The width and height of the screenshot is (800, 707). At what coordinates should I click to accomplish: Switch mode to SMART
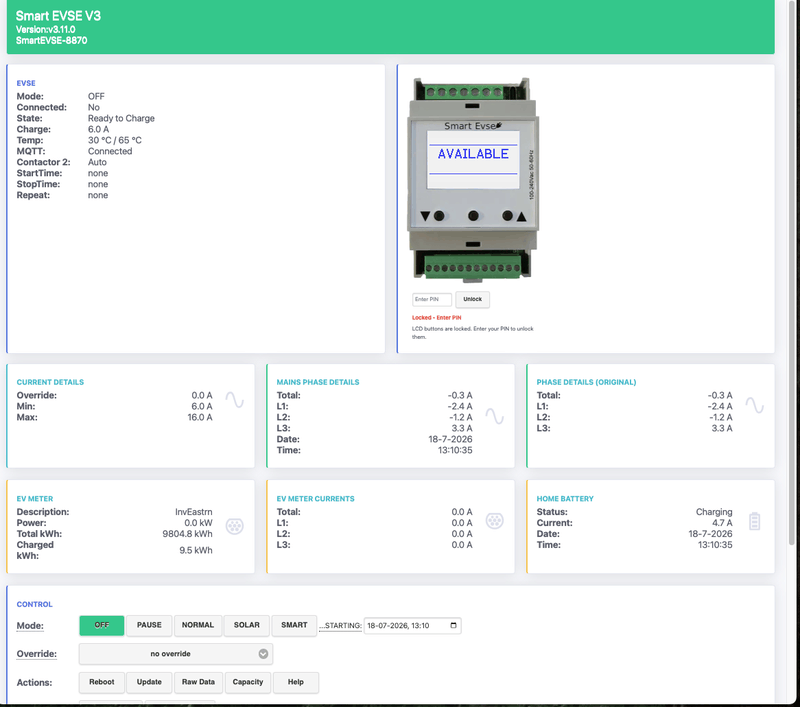click(x=294, y=625)
